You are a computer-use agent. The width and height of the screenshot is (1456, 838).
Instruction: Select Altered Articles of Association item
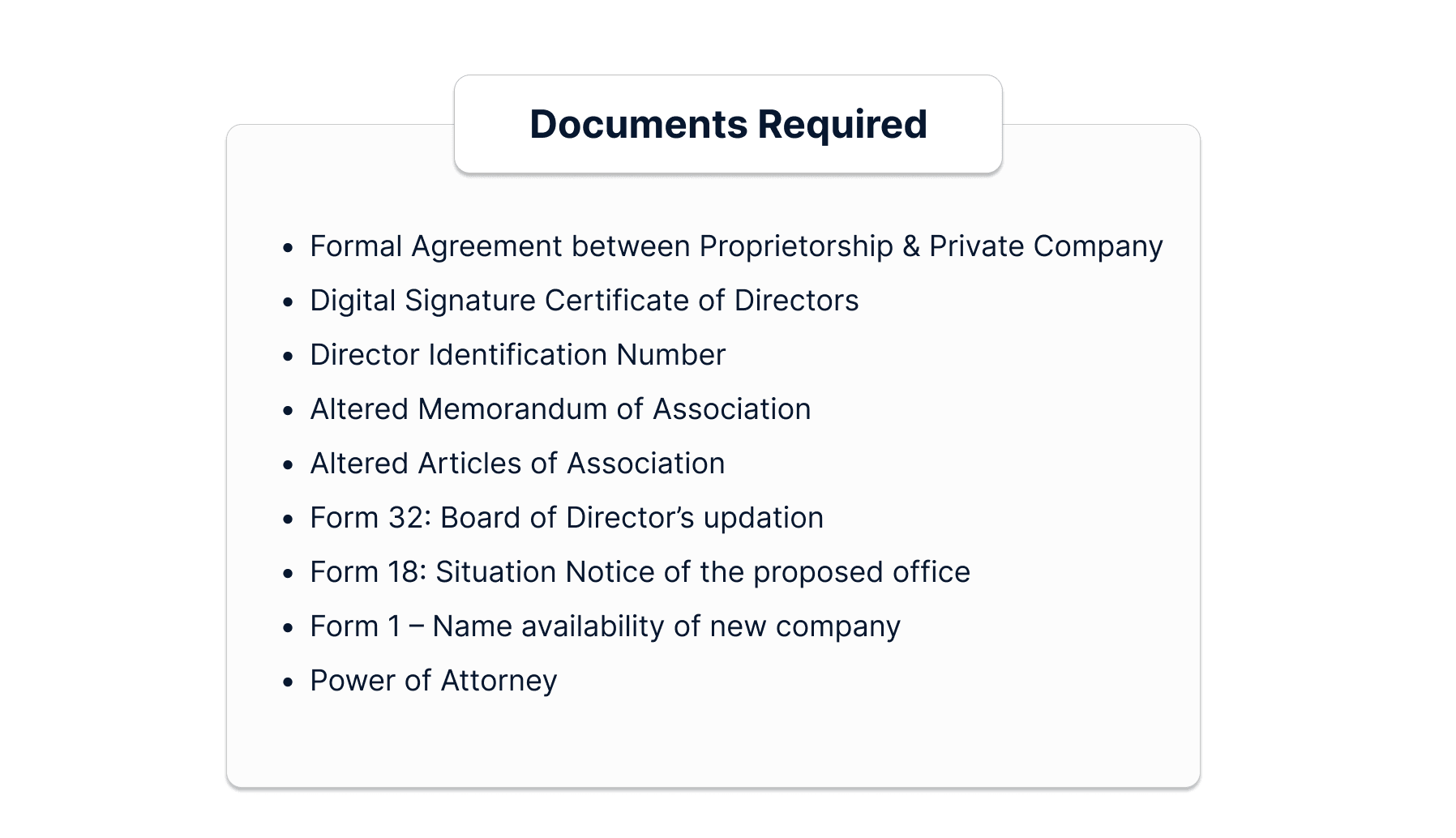point(517,464)
